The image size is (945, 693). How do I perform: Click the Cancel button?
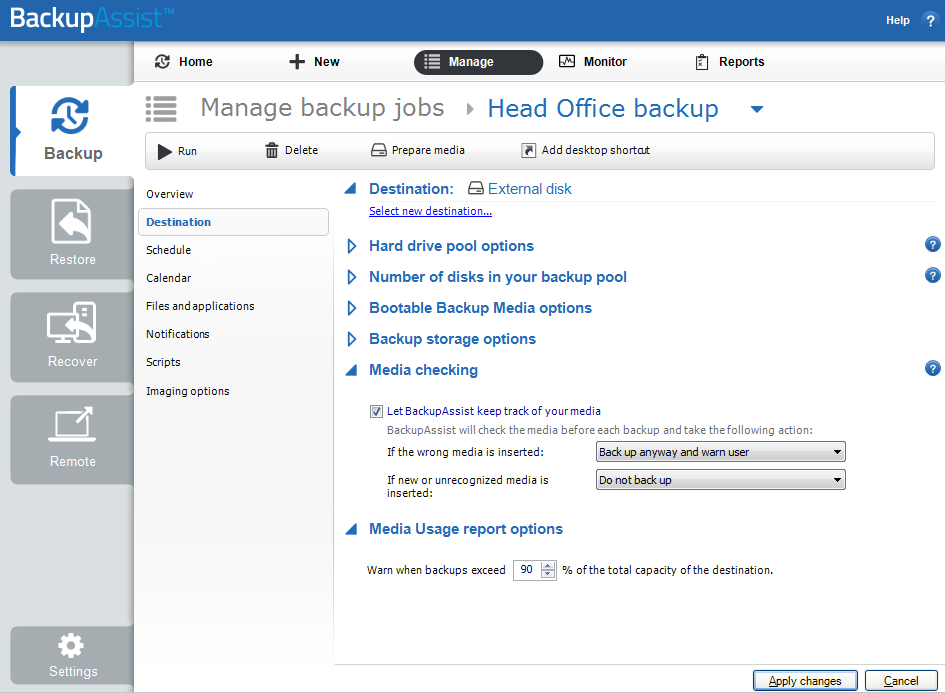coord(901,680)
